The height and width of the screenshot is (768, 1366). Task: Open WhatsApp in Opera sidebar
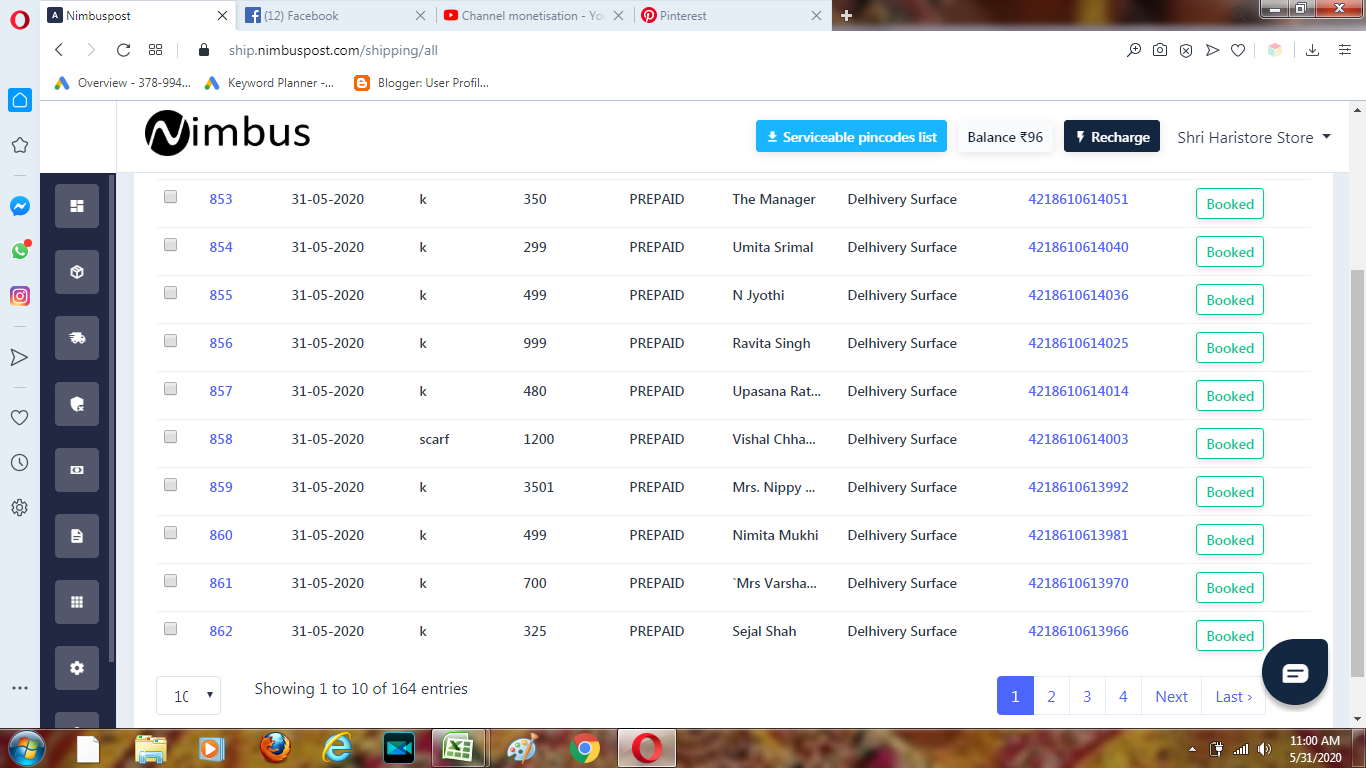[19, 251]
